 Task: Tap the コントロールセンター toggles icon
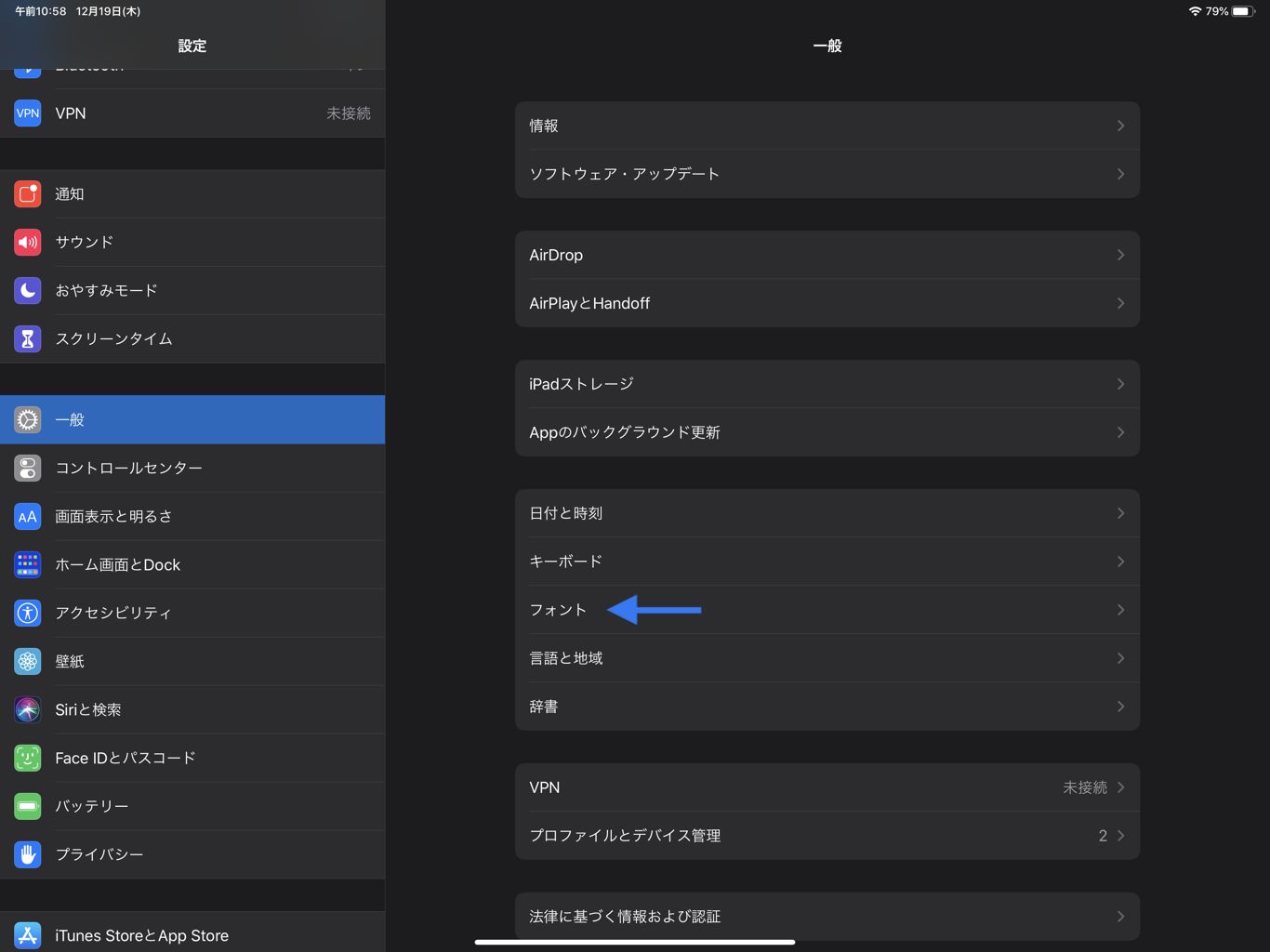click(28, 468)
